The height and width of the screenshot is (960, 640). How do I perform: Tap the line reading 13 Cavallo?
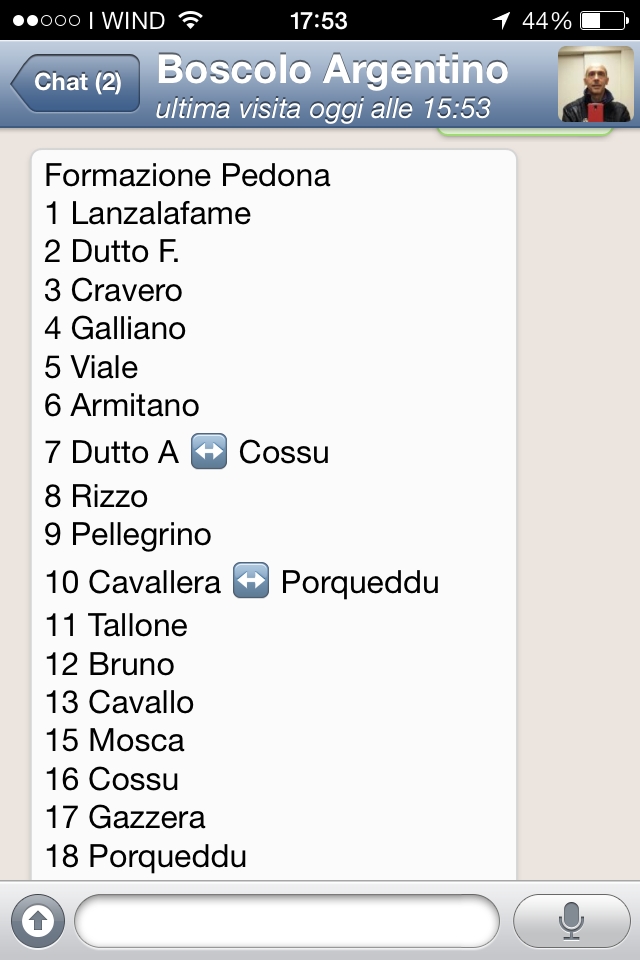(119, 702)
